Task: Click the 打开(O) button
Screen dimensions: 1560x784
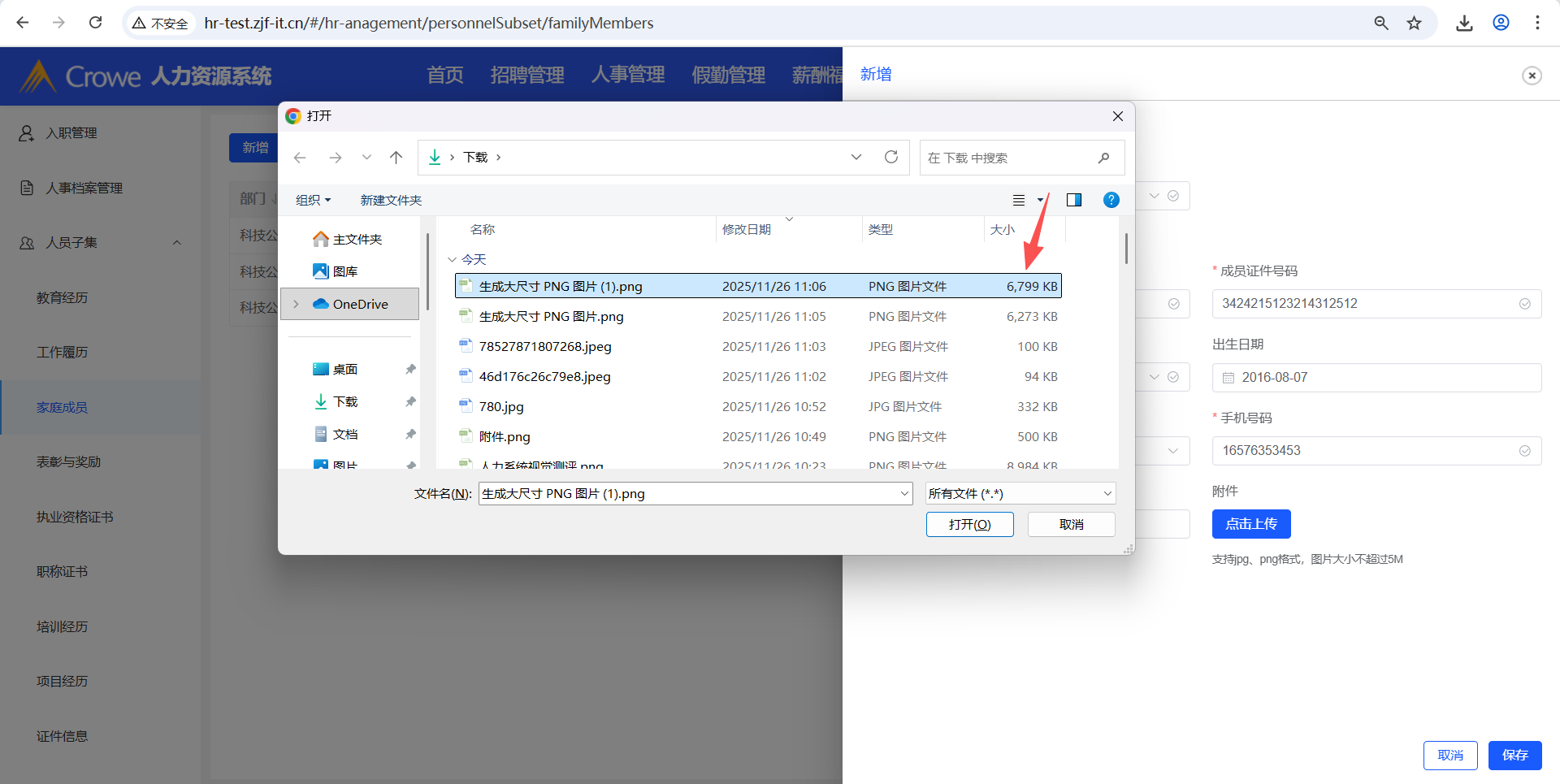Action: (x=970, y=524)
